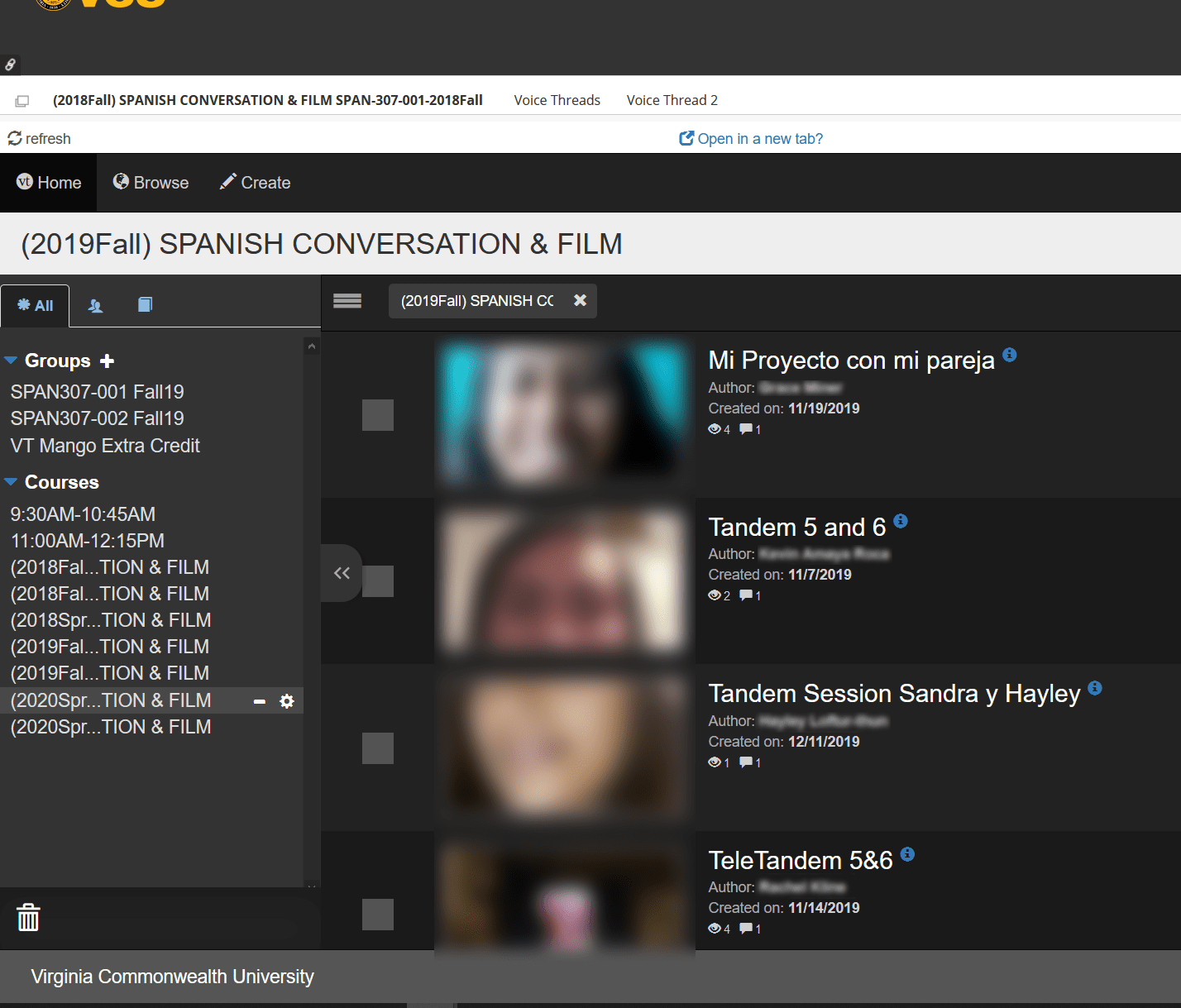Open the Create tab
The height and width of the screenshot is (1008, 1181).
coord(255,183)
